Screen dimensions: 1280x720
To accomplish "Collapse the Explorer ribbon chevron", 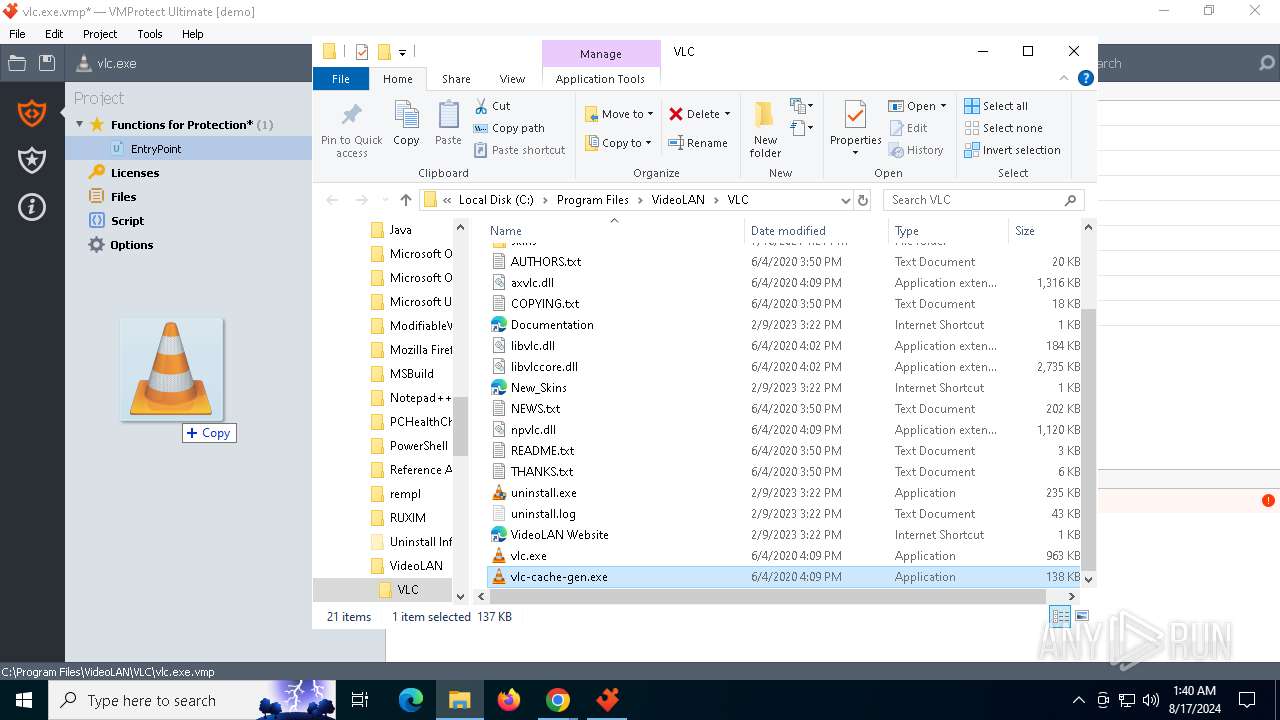I will point(1064,79).
